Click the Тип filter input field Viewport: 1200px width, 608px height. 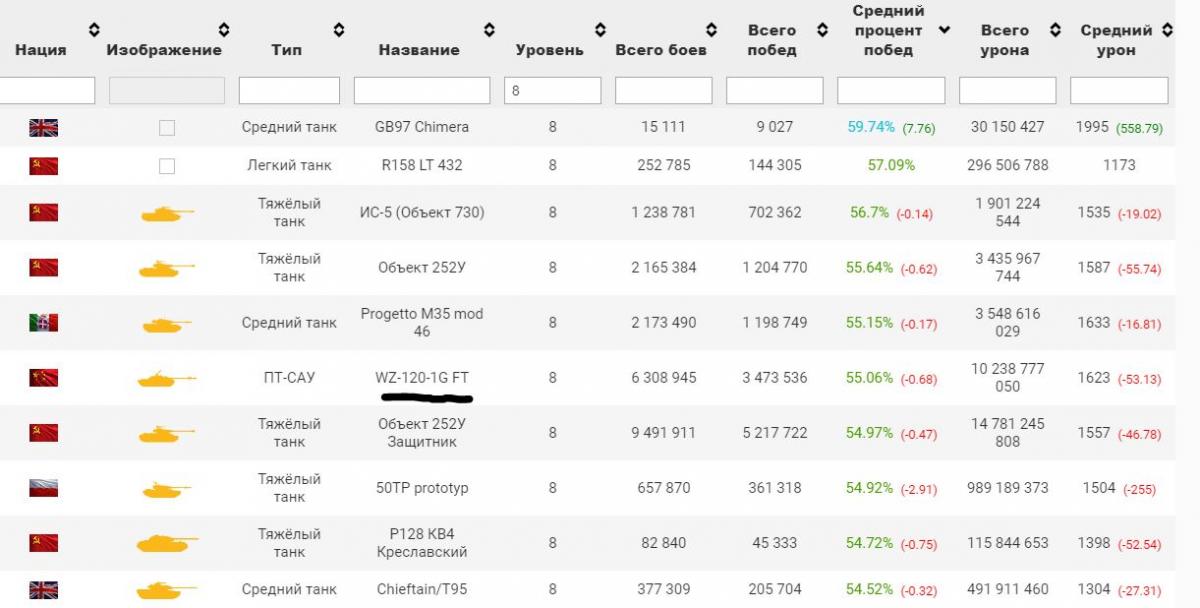pos(289,91)
